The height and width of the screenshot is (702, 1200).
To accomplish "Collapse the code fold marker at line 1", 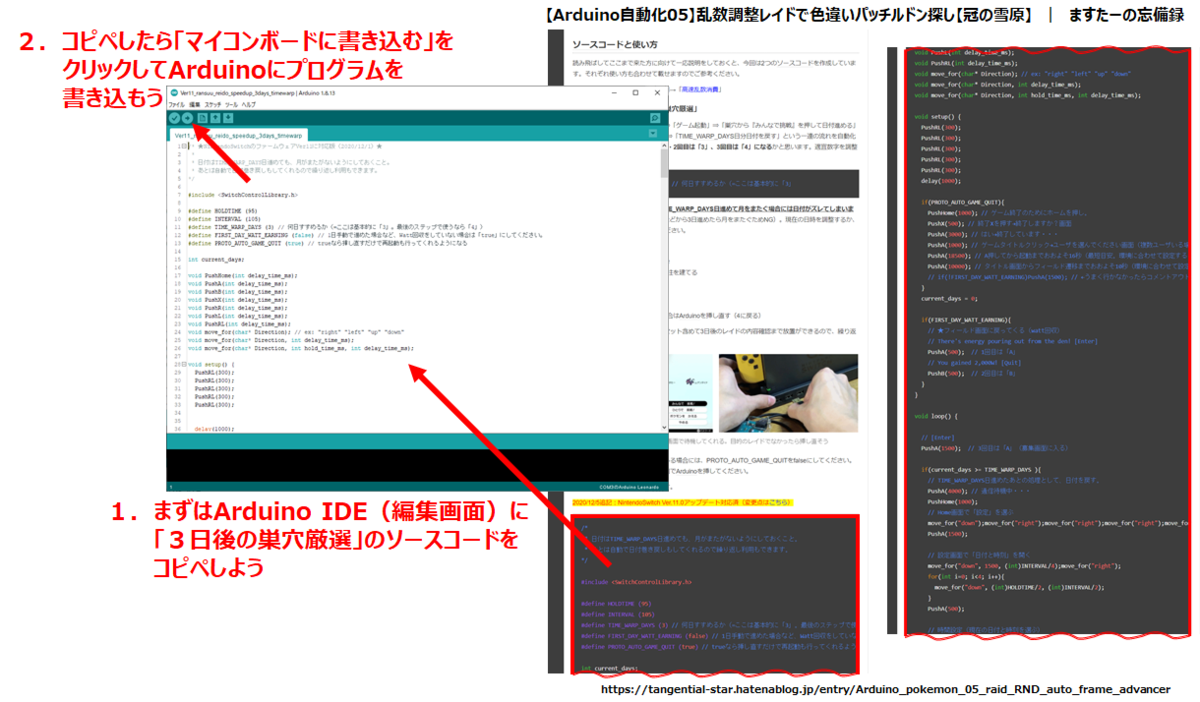I will pos(184,146).
